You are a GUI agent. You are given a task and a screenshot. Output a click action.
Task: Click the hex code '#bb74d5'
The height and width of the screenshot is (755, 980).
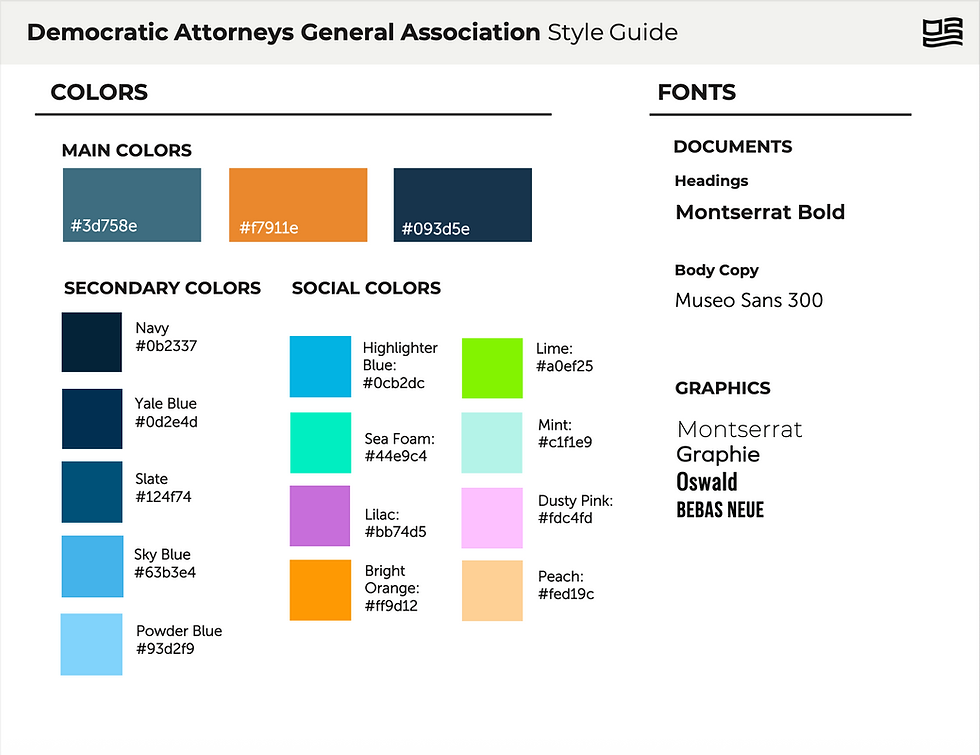[x=396, y=532]
